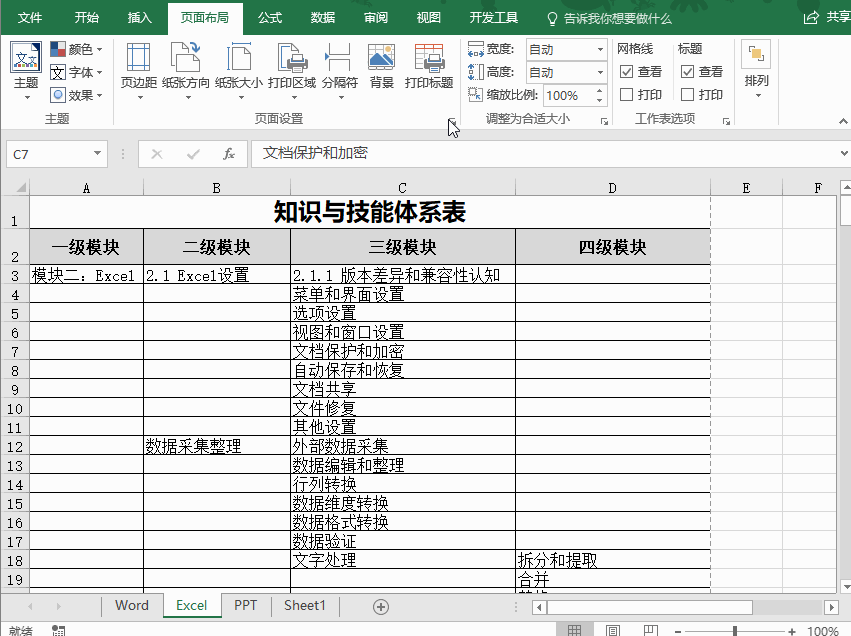Click the zoom slider handle
Viewport: 851px width, 636px height.
pos(734,631)
